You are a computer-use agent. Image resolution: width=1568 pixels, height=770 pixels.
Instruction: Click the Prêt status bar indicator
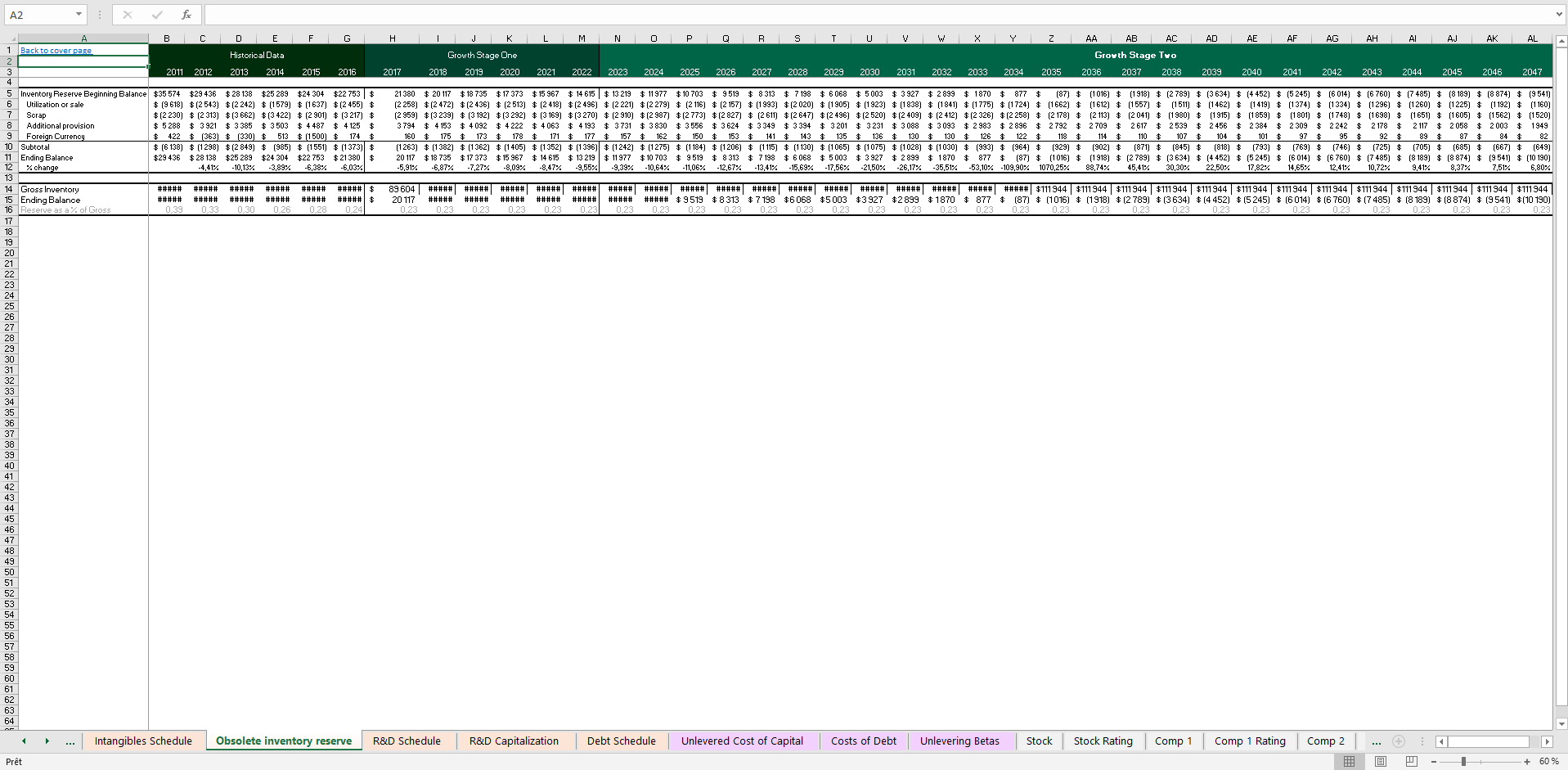click(14, 761)
